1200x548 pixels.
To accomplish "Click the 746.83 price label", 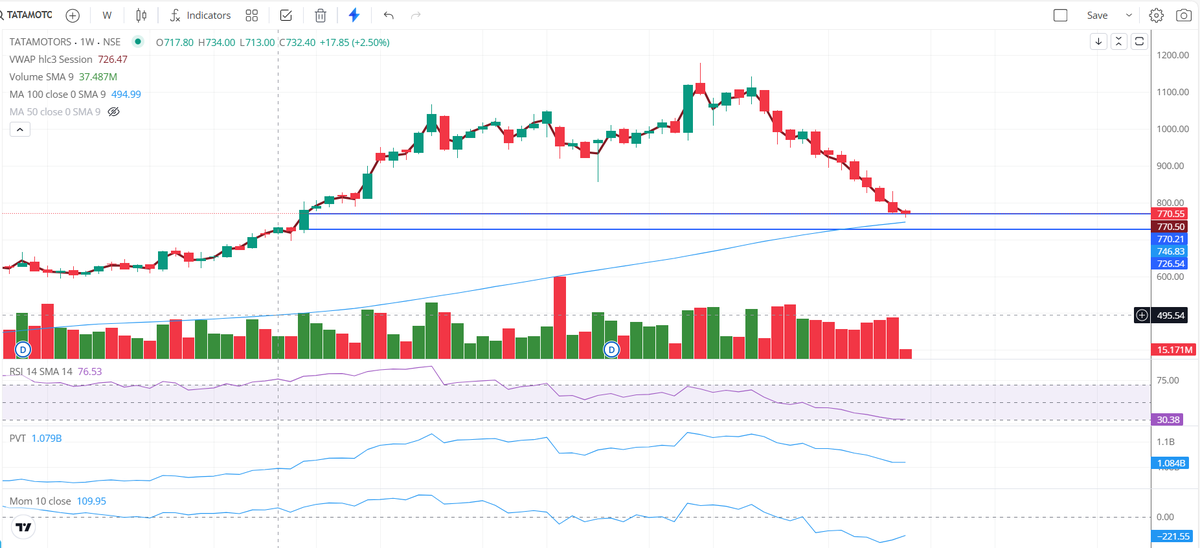I will tap(1170, 252).
